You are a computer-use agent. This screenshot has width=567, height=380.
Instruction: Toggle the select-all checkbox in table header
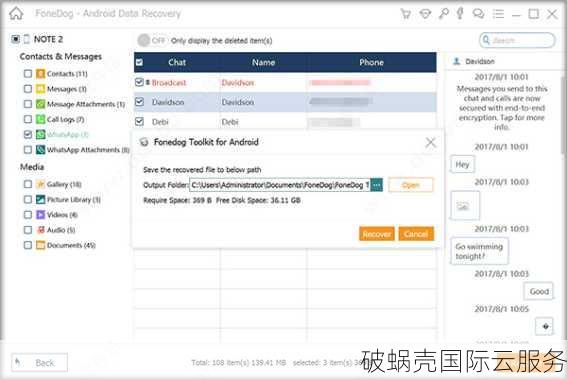click(x=139, y=63)
